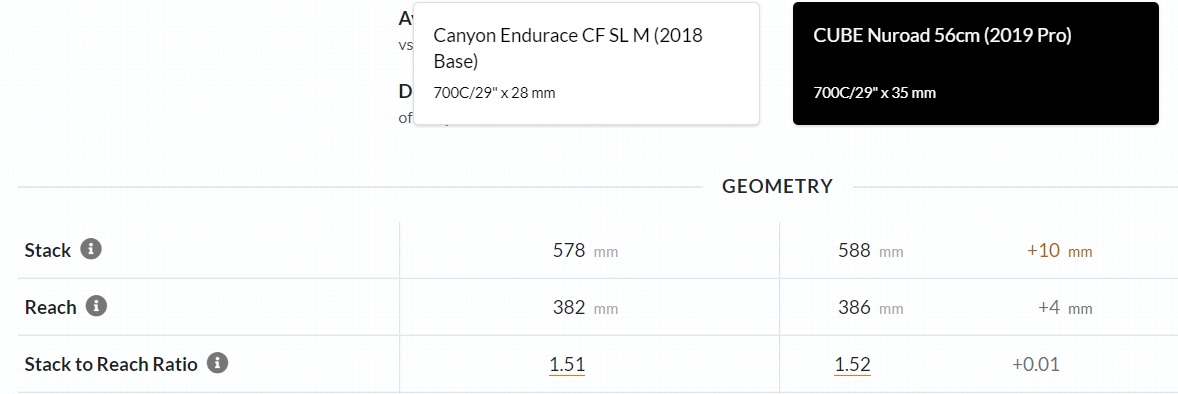Click the info icon next to Stack
This screenshot has width=1178, height=394.
click(91, 249)
